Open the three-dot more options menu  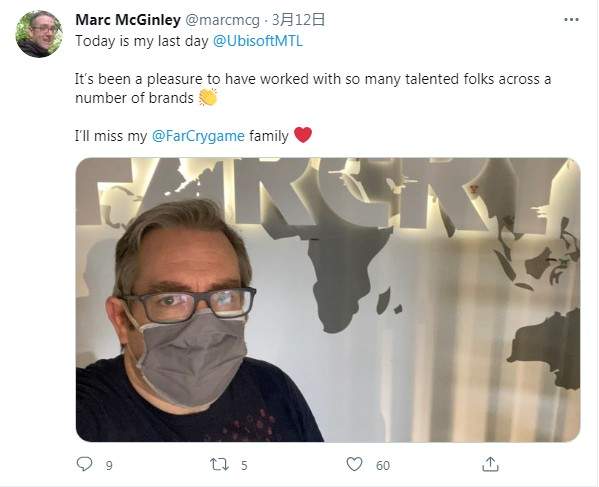pos(571,19)
